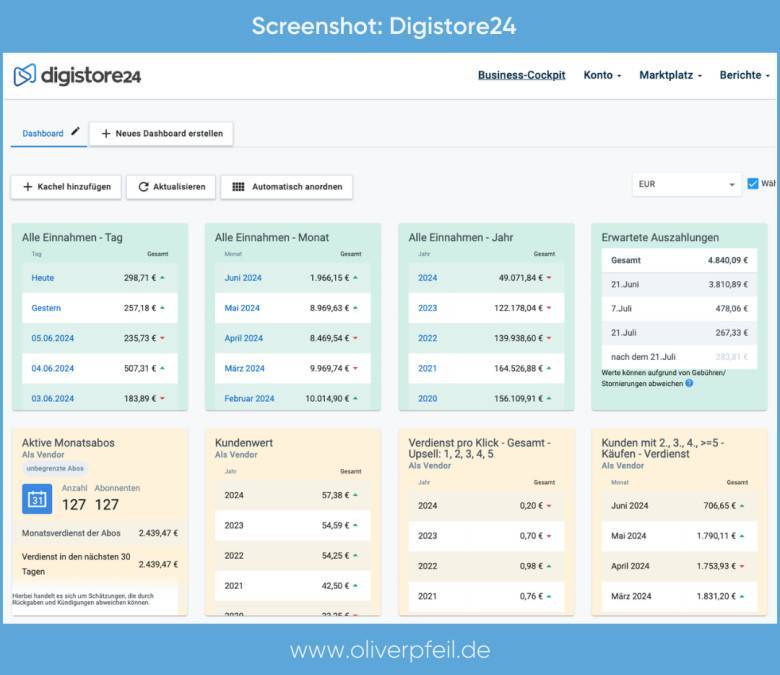Click the Alle Einnahmen - Tag tile title

pyautogui.click(x=72, y=237)
